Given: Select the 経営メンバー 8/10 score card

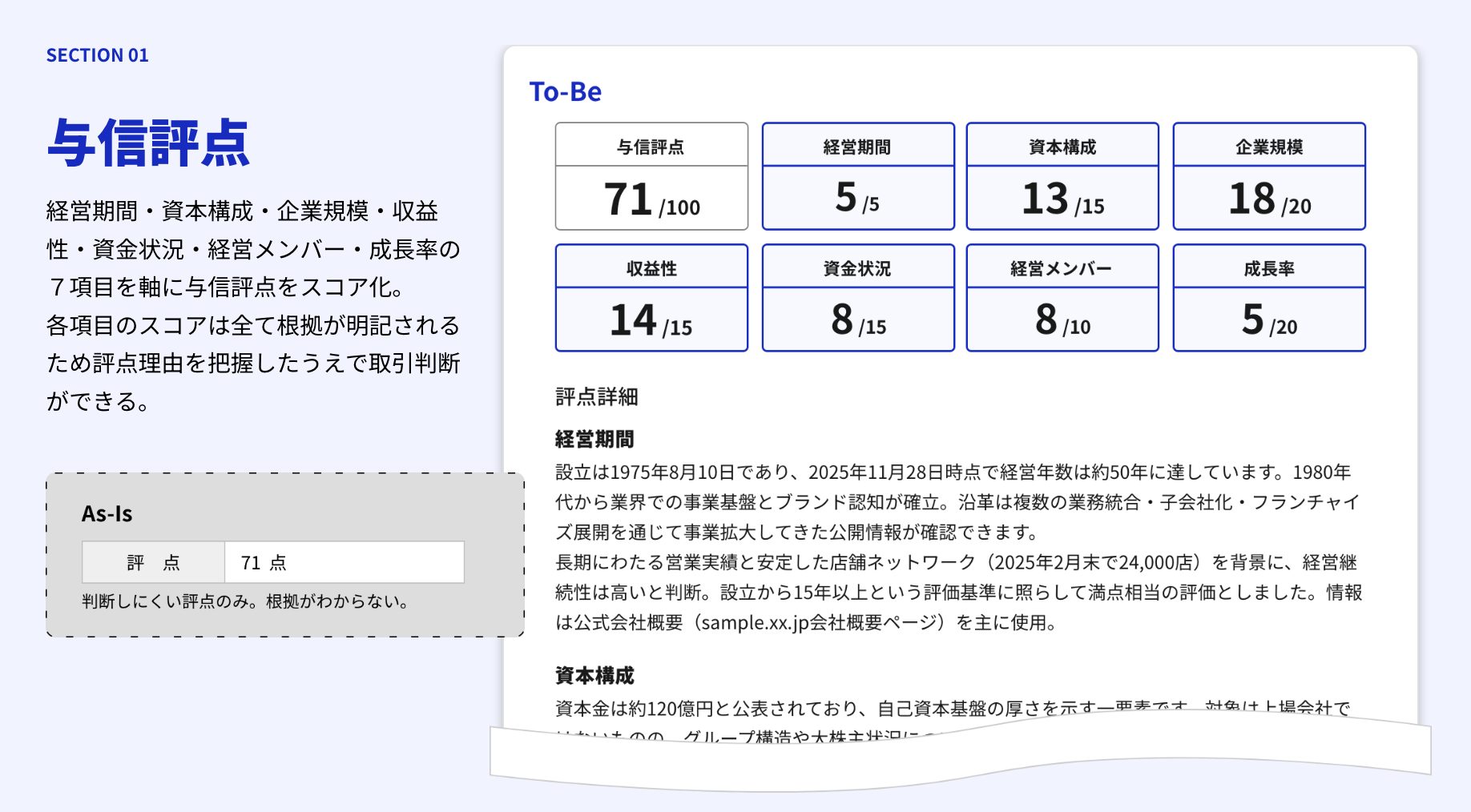Looking at the screenshot, I should (1062, 296).
